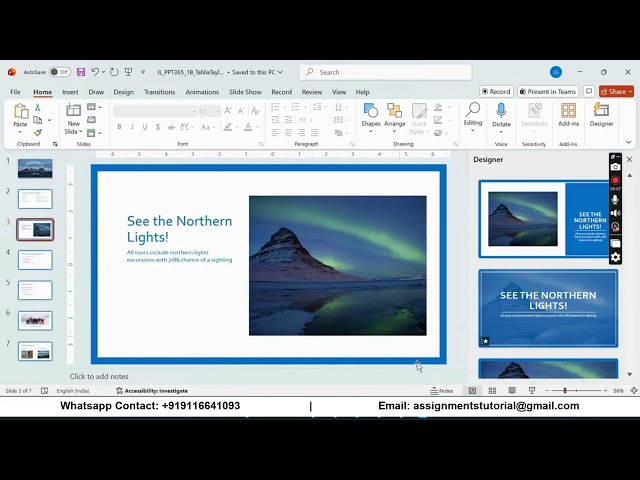This screenshot has height=480, width=640.
Task: Click Slide Show view status icon
Action: [532, 391]
